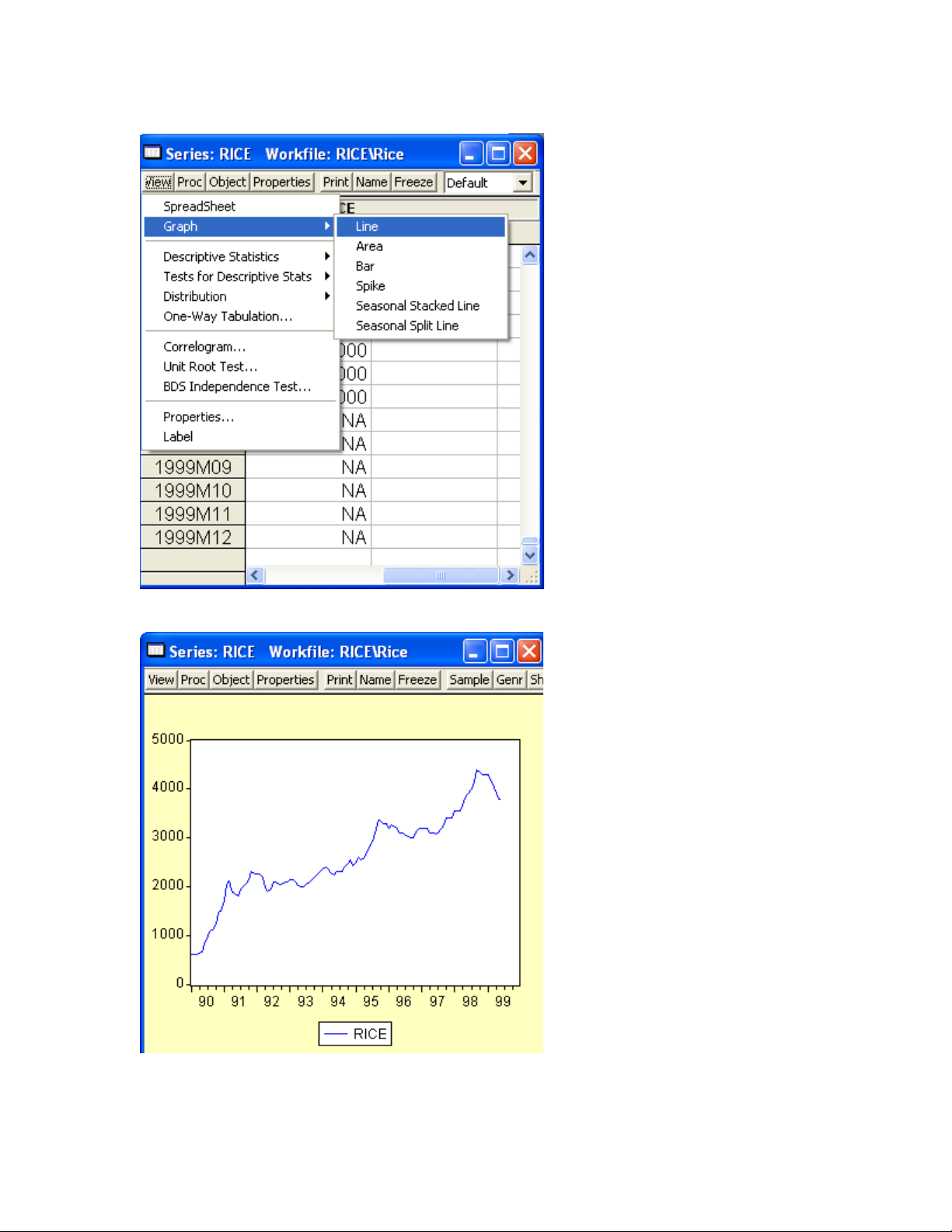952x1232 pixels.
Task: Click the Name button in the graph window toolbar
Action: point(375,679)
